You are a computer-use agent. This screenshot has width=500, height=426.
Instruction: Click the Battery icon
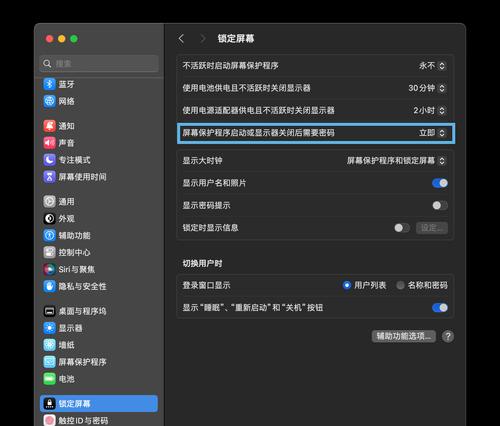point(49,379)
